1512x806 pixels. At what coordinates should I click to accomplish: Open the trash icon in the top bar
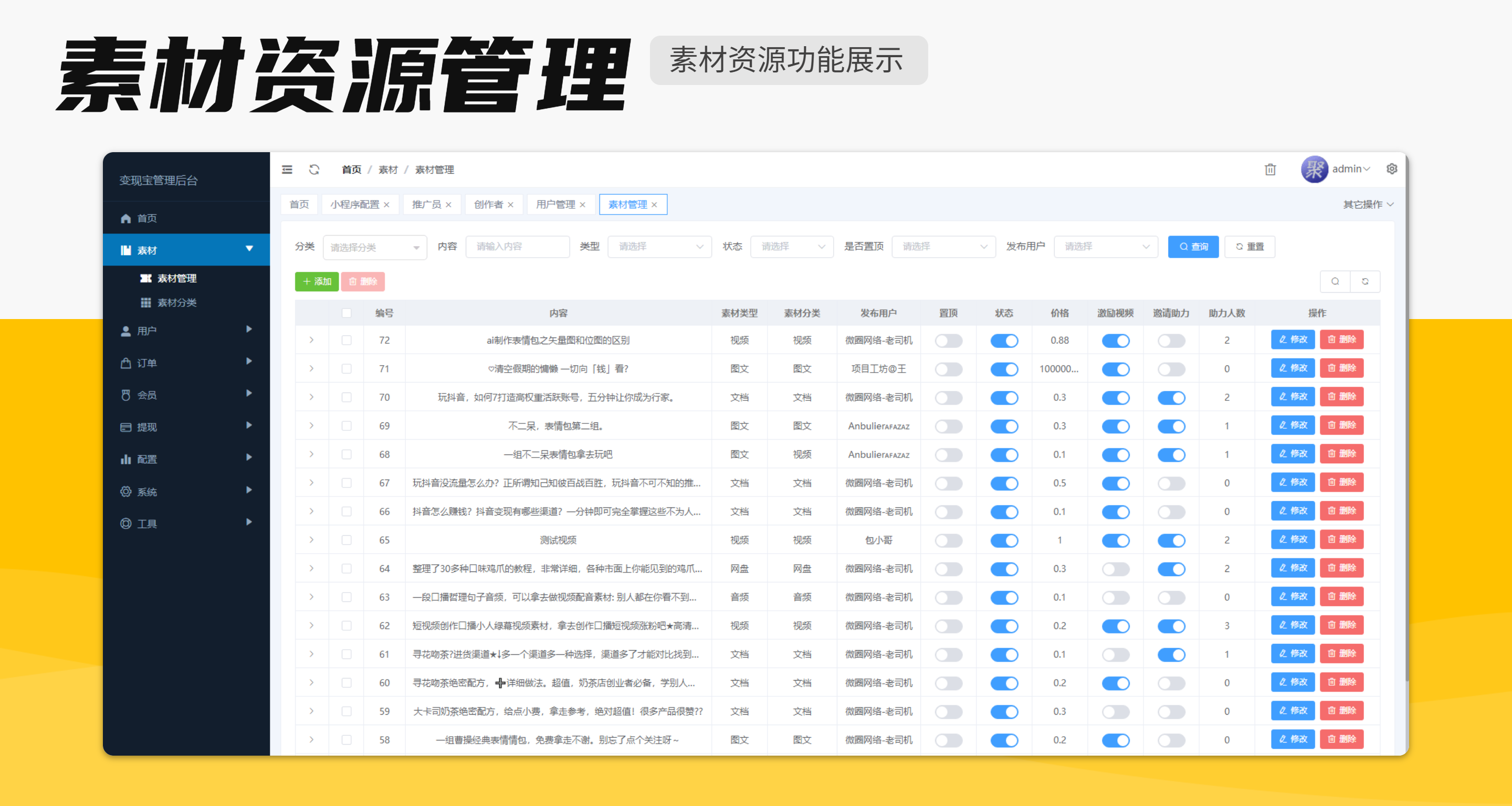click(1270, 169)
